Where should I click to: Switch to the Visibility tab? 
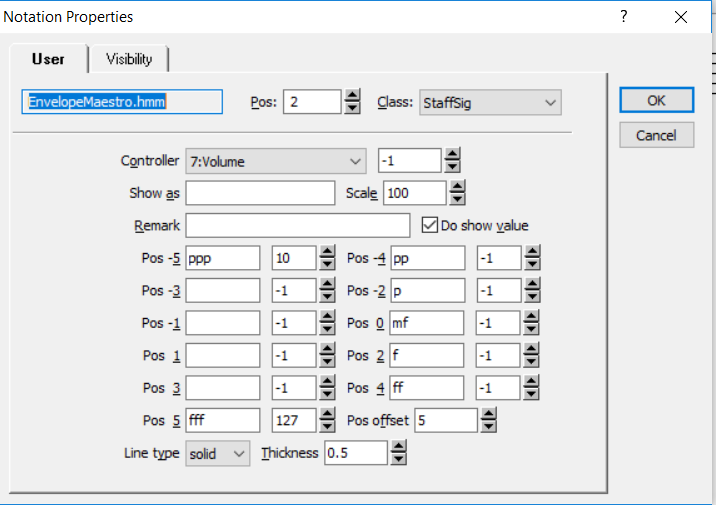129,59
